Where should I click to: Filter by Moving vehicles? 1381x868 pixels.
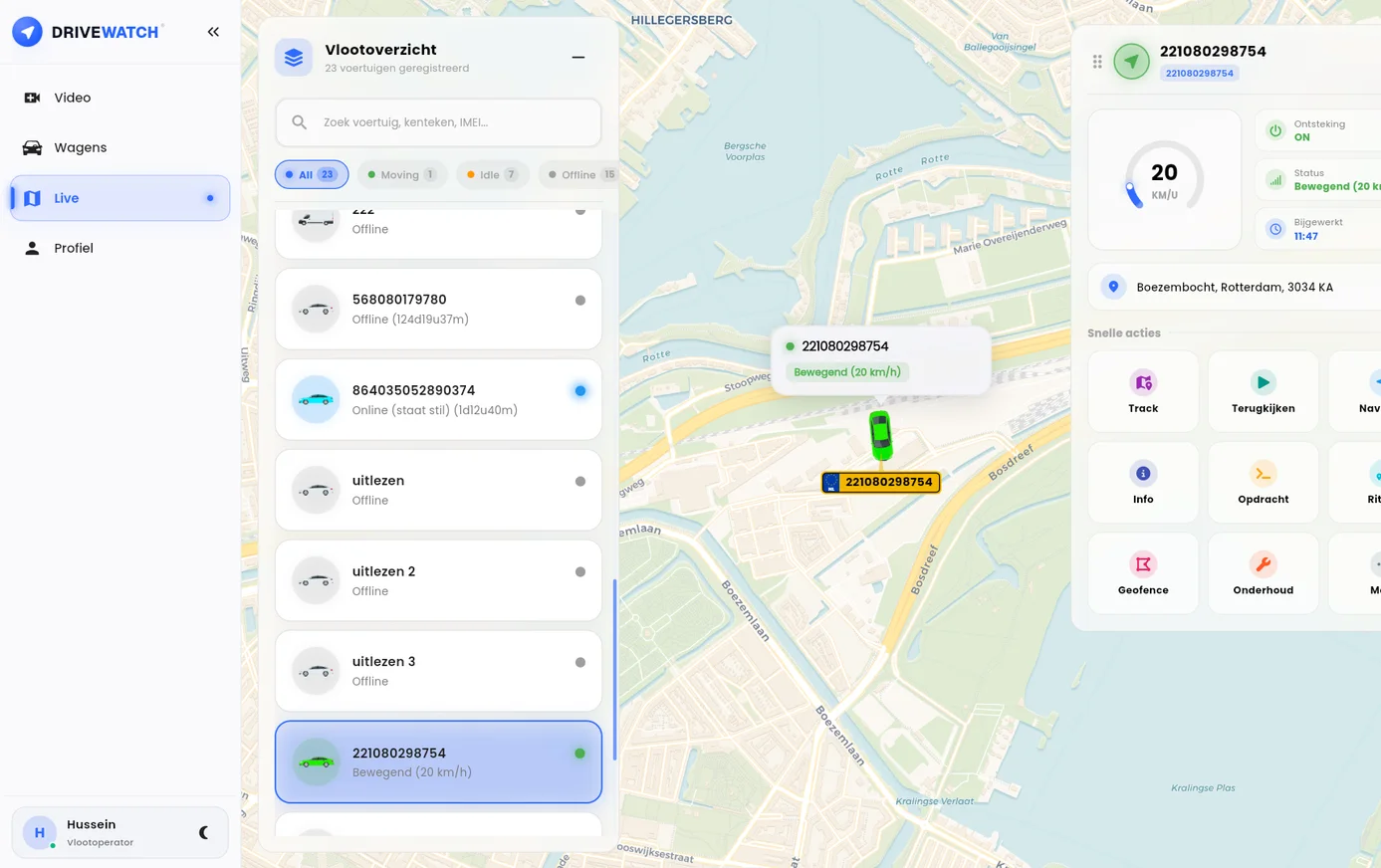pos(402,174)
